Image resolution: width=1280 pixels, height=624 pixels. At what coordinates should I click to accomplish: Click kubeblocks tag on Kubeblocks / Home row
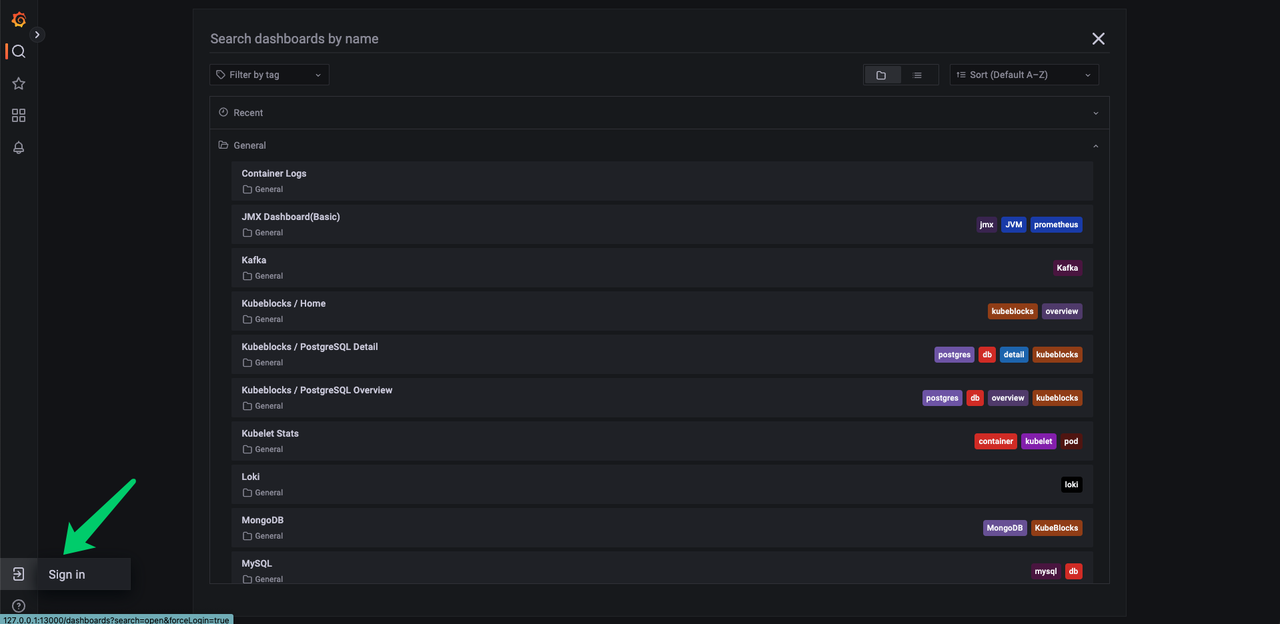(1012, 311)
